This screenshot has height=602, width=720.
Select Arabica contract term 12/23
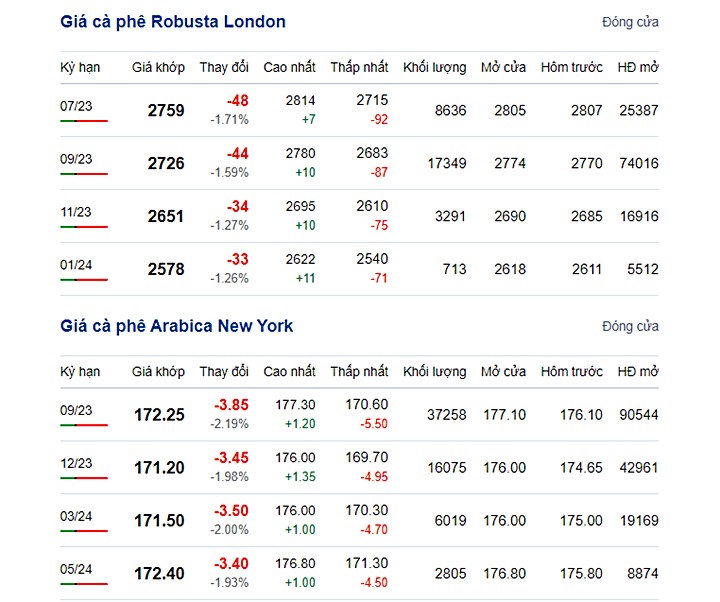[76, 463]
